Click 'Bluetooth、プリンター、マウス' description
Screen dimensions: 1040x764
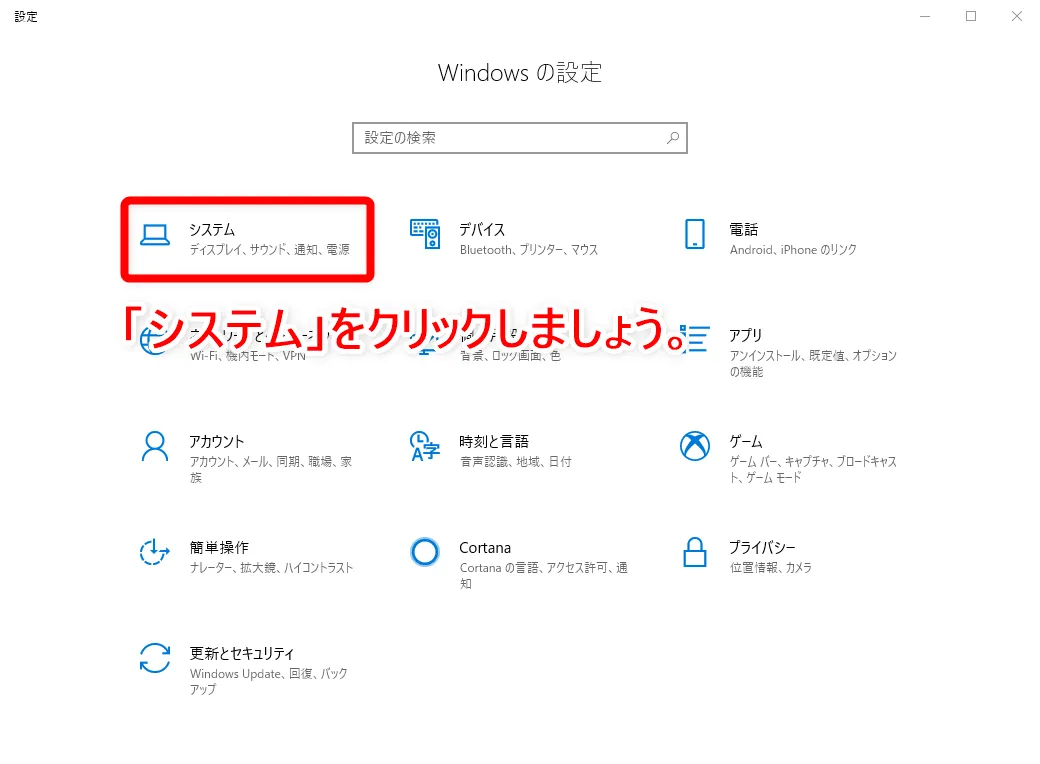coord(529,249)
